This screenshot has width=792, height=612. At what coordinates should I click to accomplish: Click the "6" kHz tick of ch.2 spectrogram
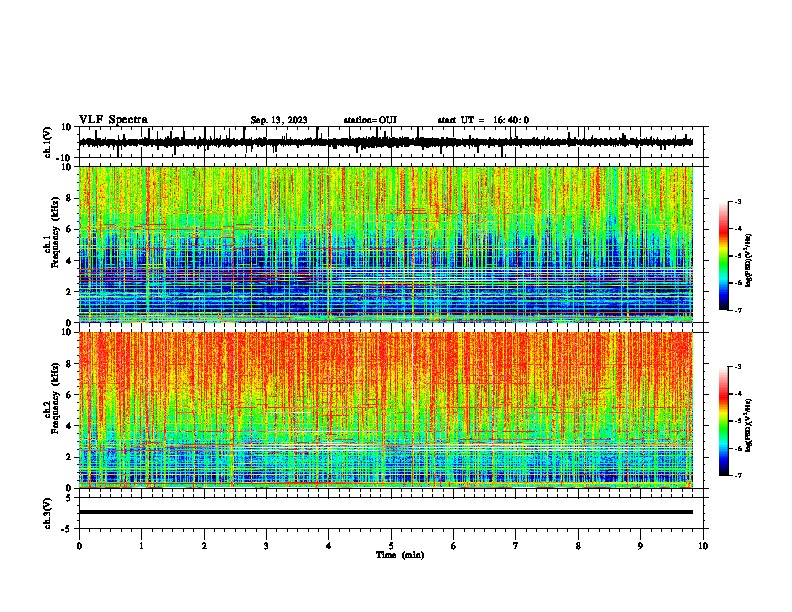(69, 395)
